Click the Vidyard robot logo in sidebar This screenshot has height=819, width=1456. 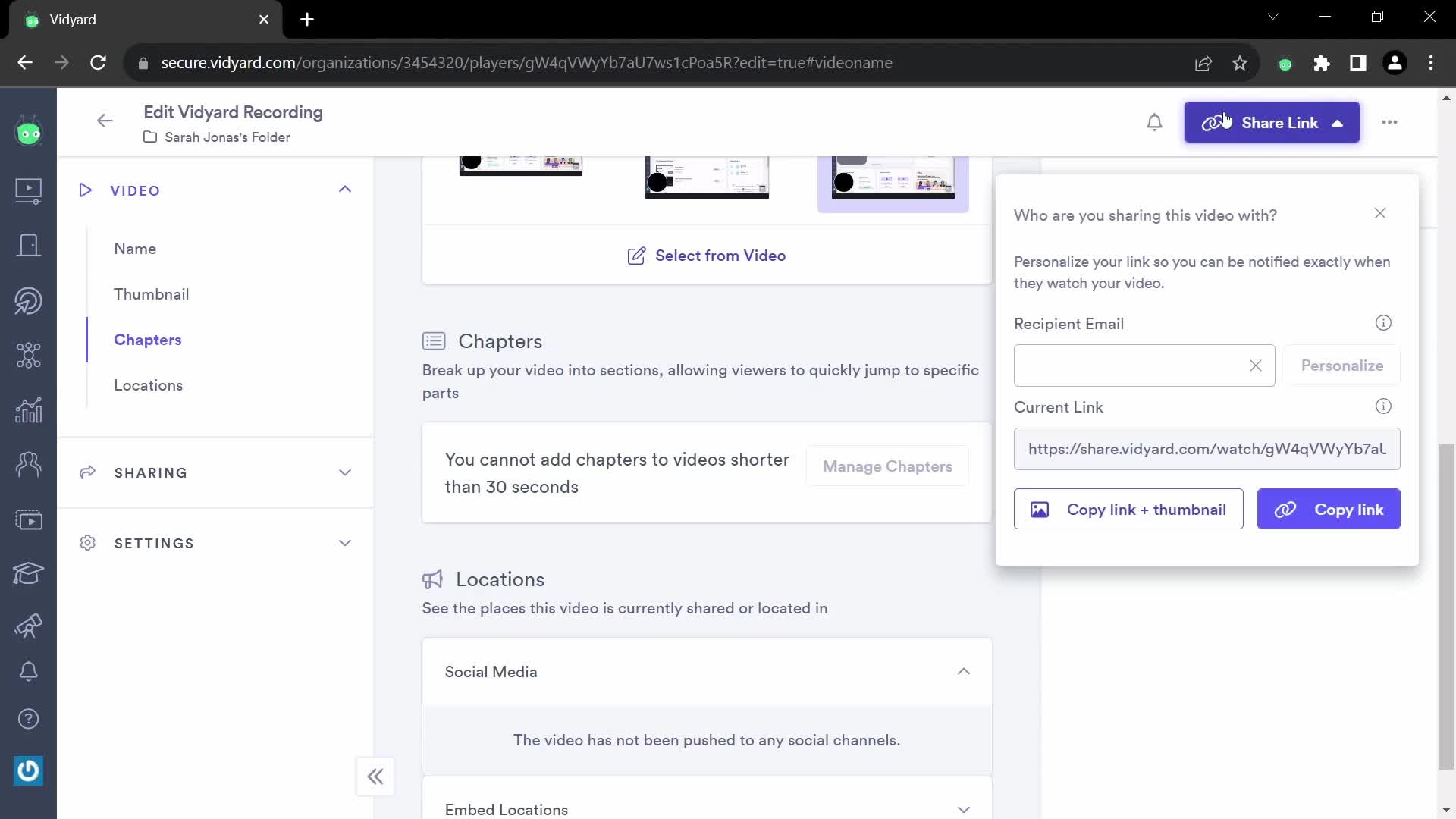29,133
